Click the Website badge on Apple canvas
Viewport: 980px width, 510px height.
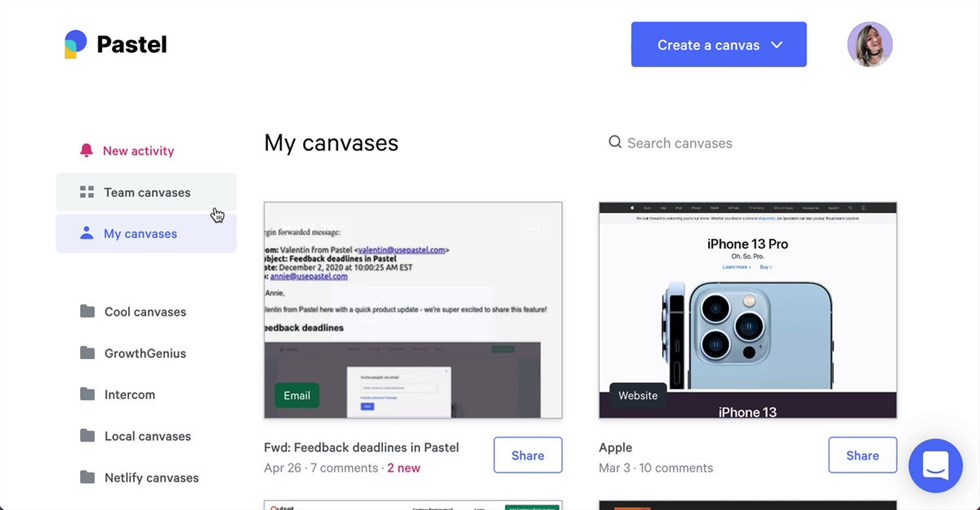(x=638, y=396)
